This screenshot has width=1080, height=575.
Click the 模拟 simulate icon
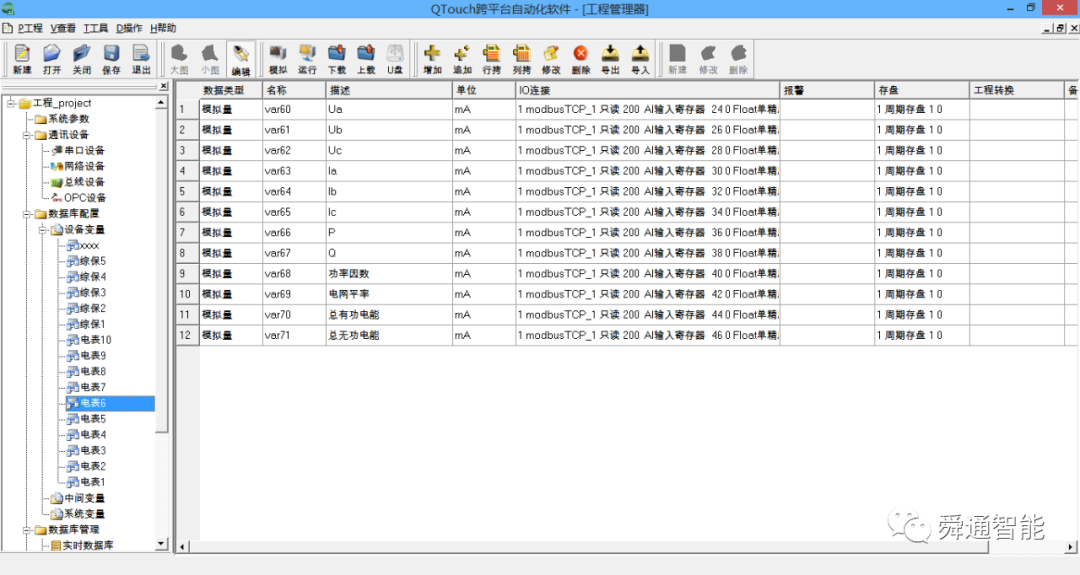tap(278, 59)
